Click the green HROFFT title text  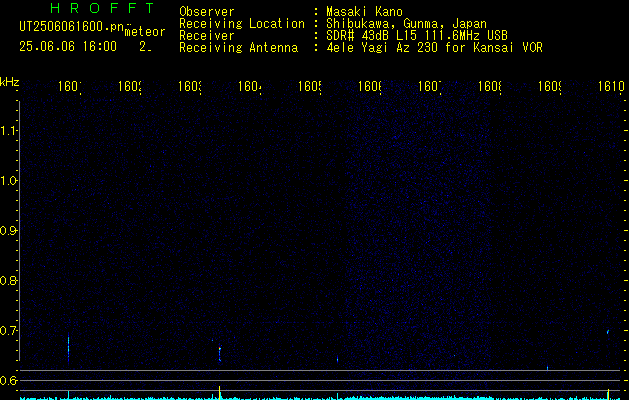(102, 8)
